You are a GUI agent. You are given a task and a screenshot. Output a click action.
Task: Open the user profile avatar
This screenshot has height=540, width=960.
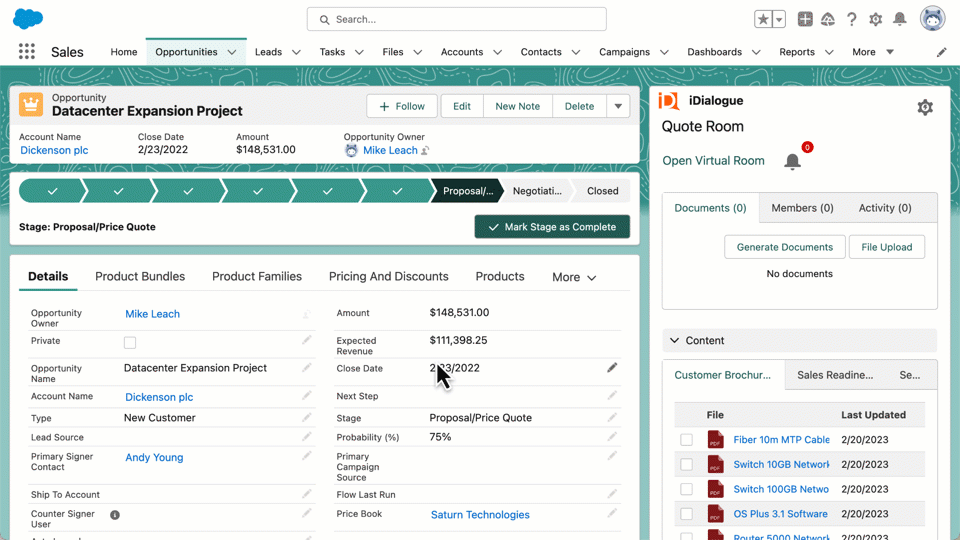[x=932, y=19]
